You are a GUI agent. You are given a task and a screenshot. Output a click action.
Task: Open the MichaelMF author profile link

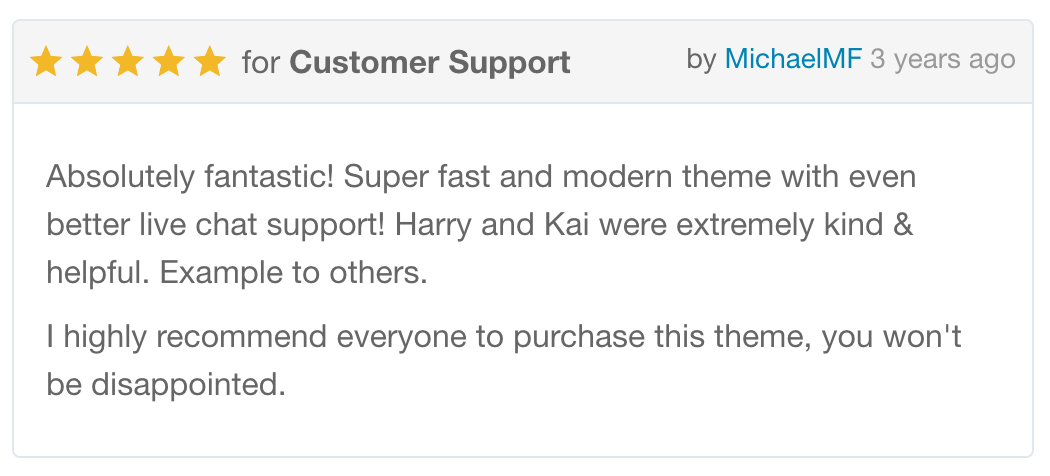click(793, 60)
